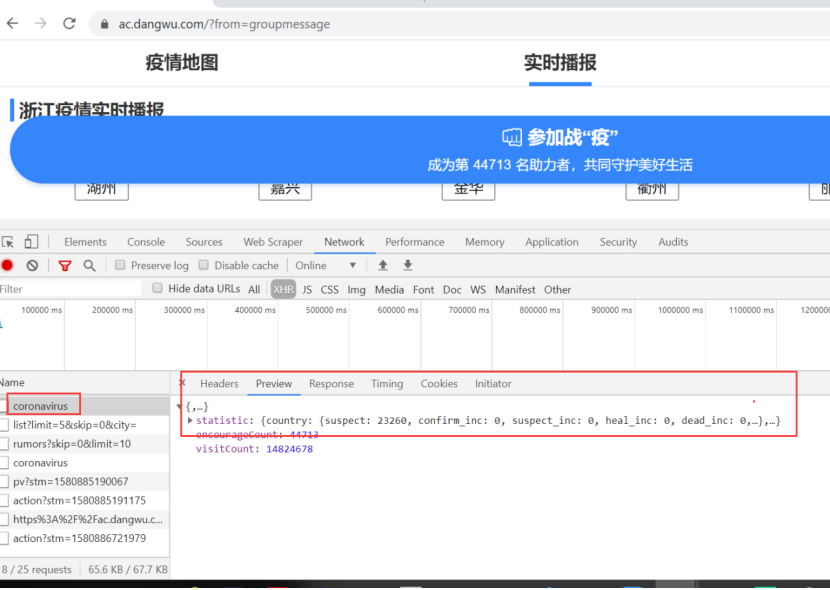Open the Application tab
The image size is (830, 590).
552,242
